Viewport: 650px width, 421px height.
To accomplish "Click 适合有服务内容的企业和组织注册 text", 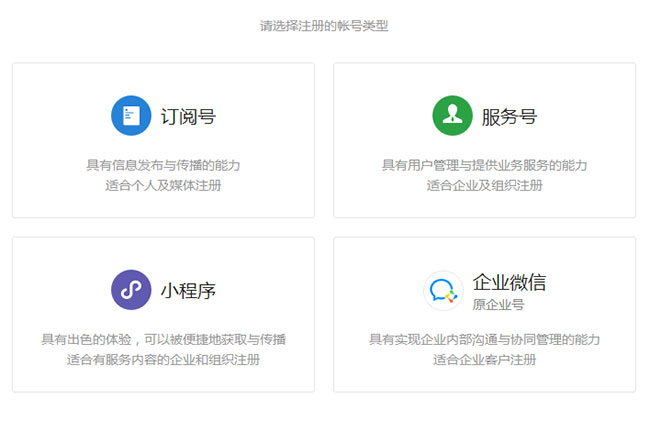I will tap(163, 360).
